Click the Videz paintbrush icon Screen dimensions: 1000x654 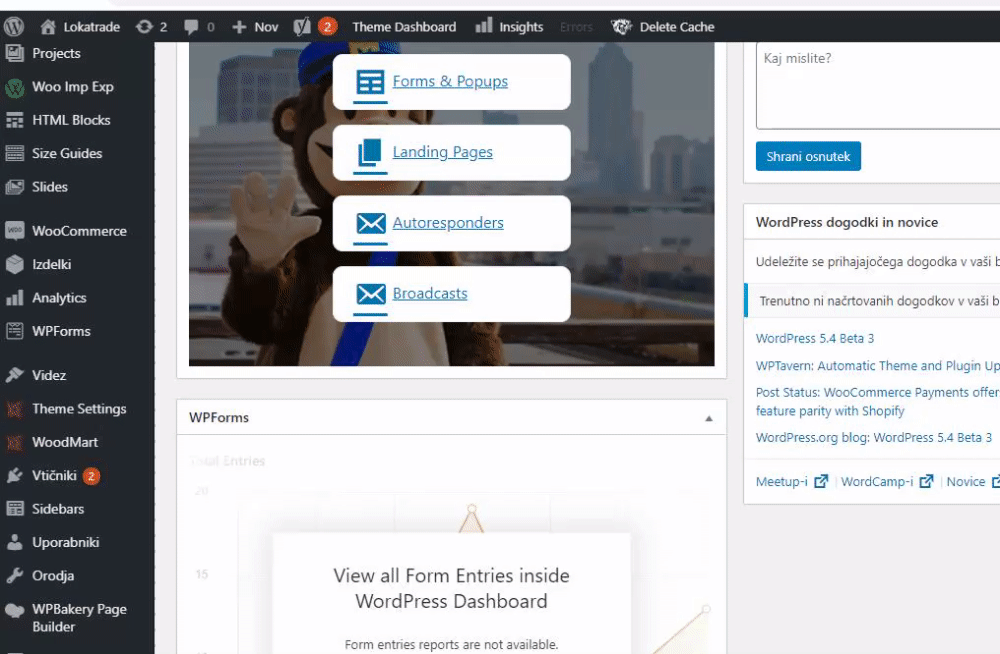[x=15, y=375]
